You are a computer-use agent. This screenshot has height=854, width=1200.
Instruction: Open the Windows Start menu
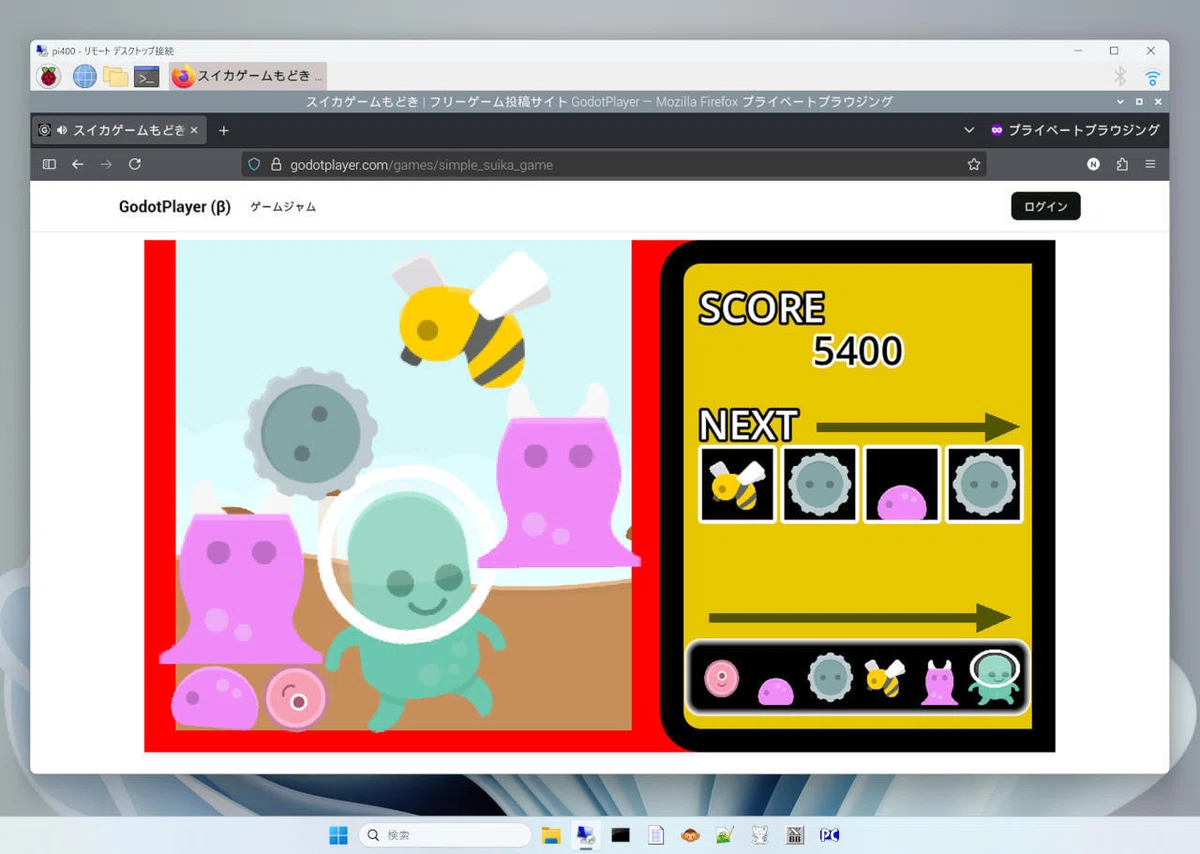click(x=338, y=834)
